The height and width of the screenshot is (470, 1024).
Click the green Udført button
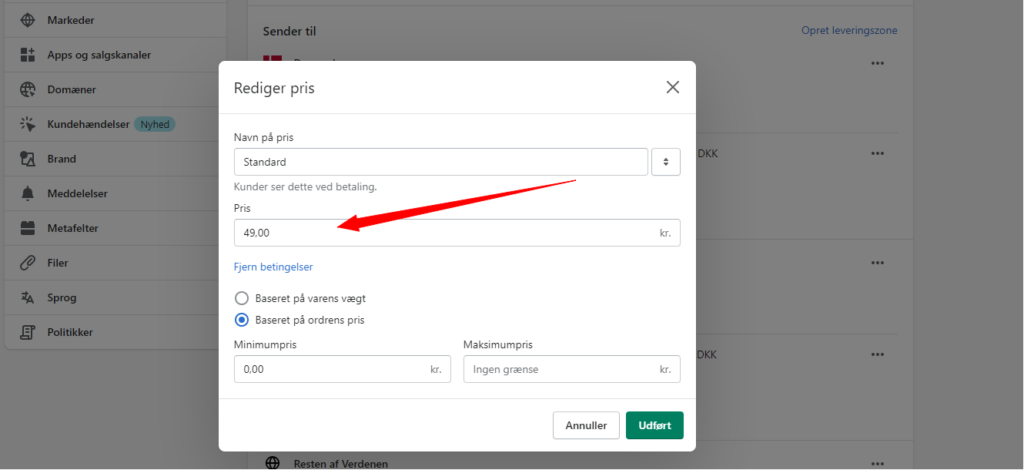654,426
